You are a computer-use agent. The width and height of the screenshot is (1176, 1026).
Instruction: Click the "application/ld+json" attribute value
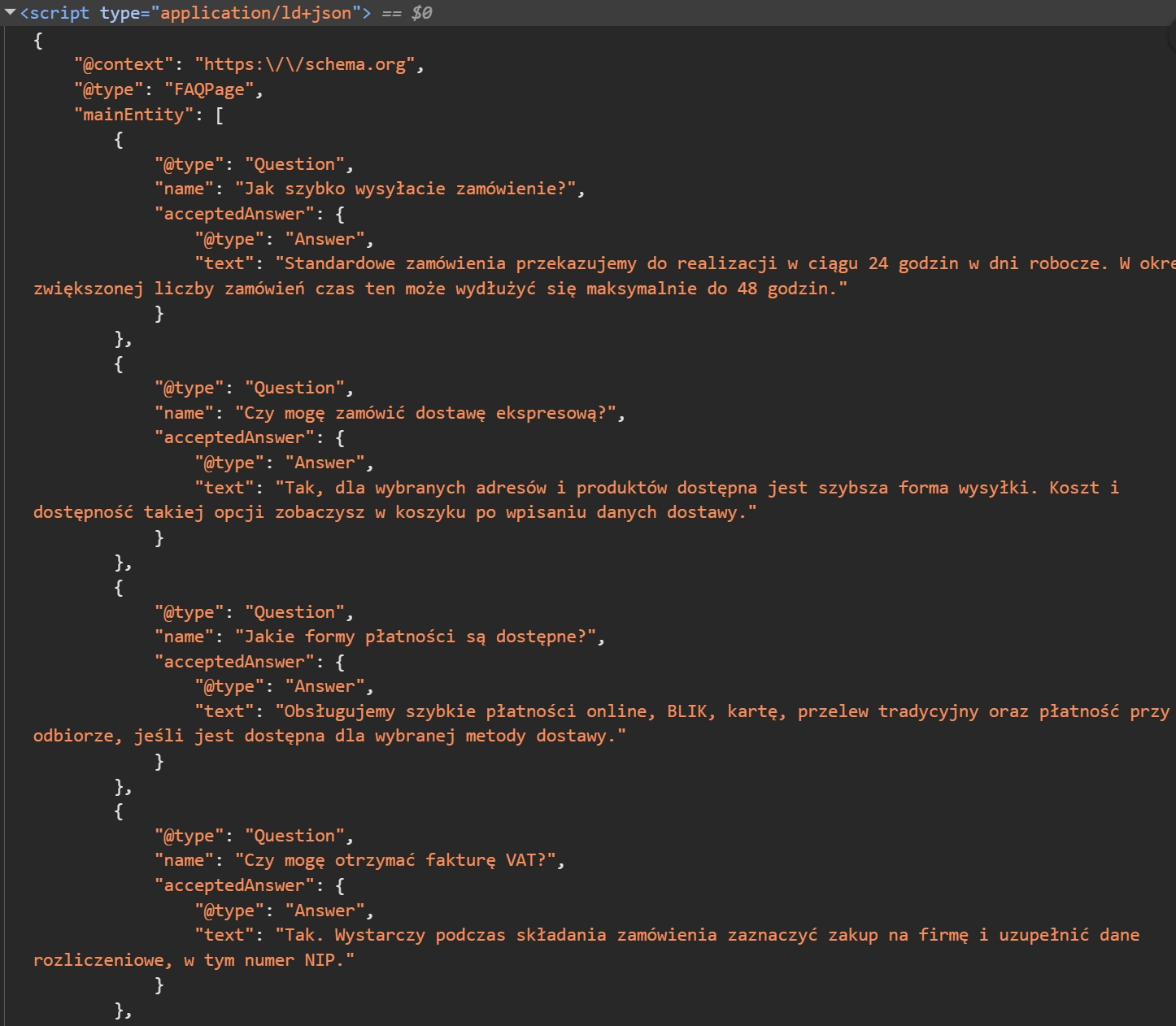255,13
